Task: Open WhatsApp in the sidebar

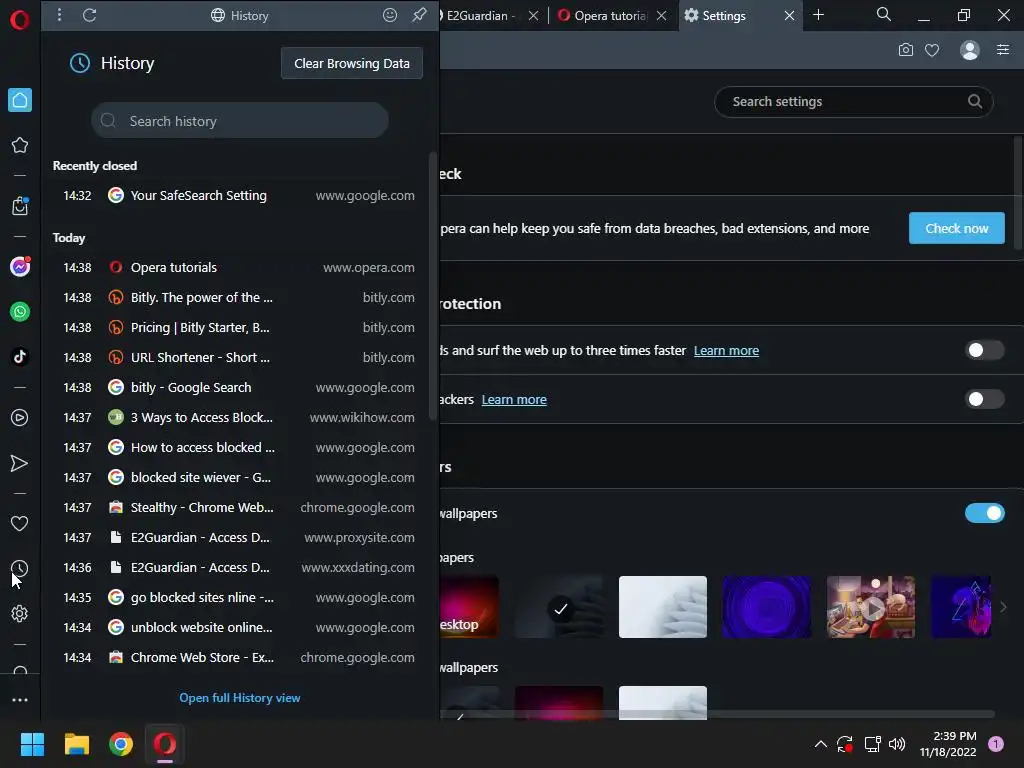Action: [x=20, y=312]
